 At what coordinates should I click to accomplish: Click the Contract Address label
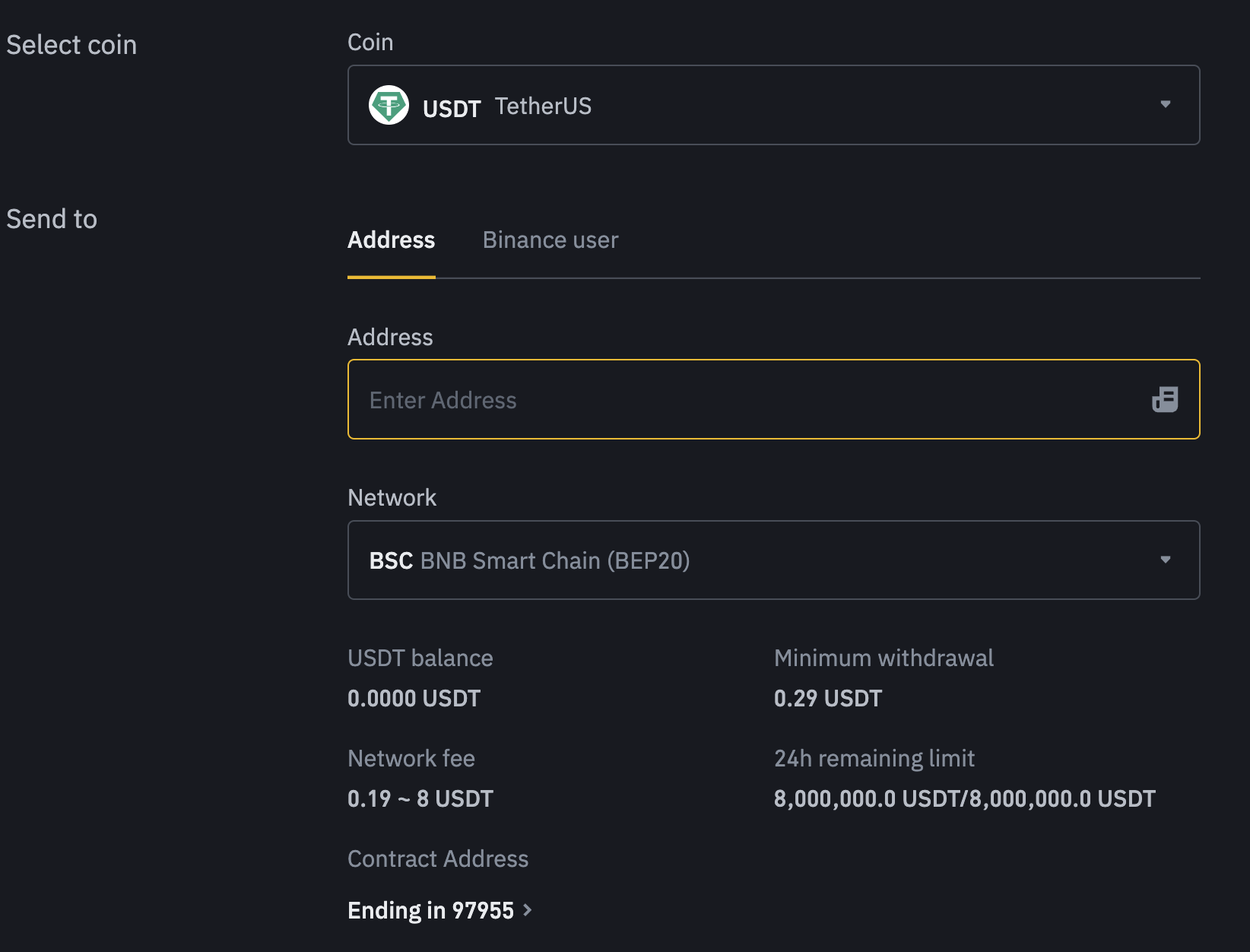tap(438, 858)
